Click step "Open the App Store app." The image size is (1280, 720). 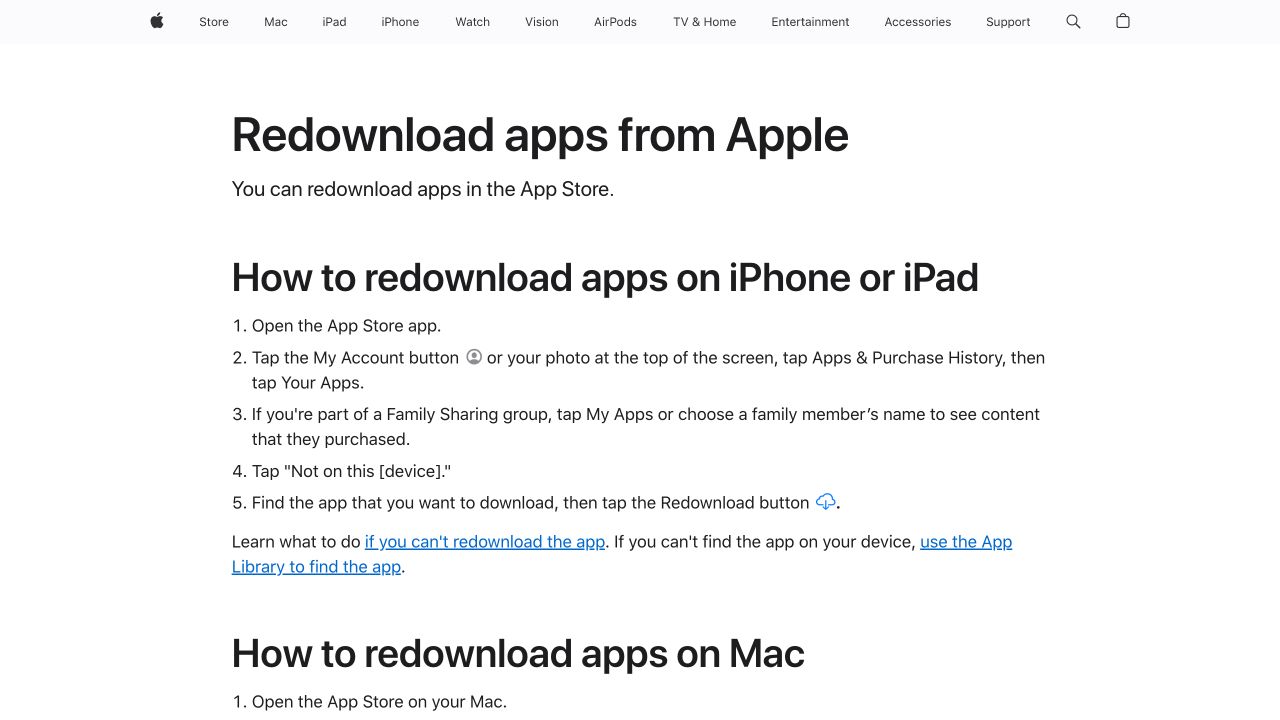point(346,326)
